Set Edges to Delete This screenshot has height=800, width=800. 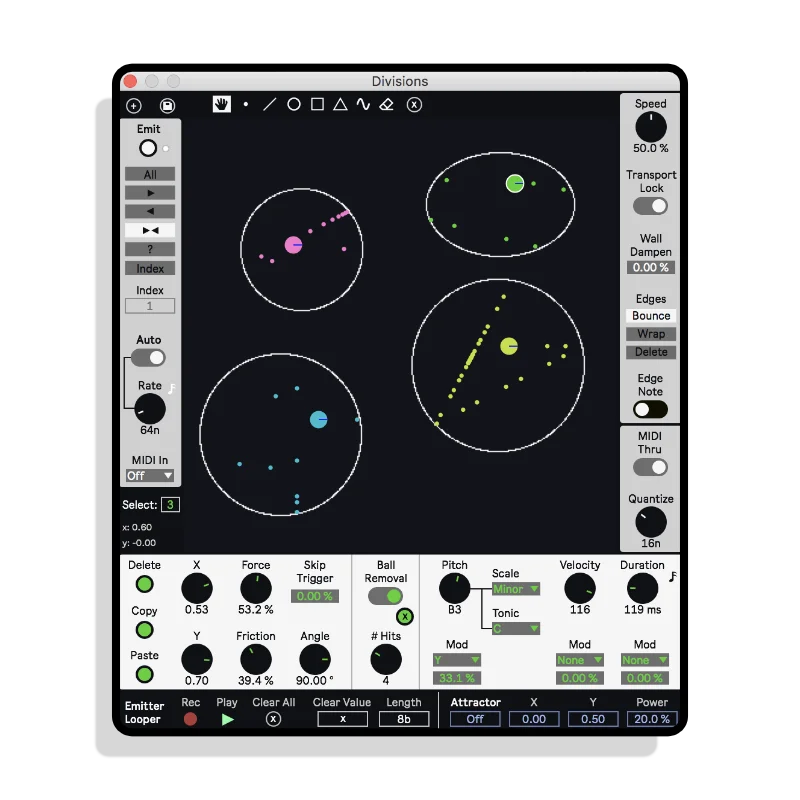pyautogui.click(x=651, y=352)
